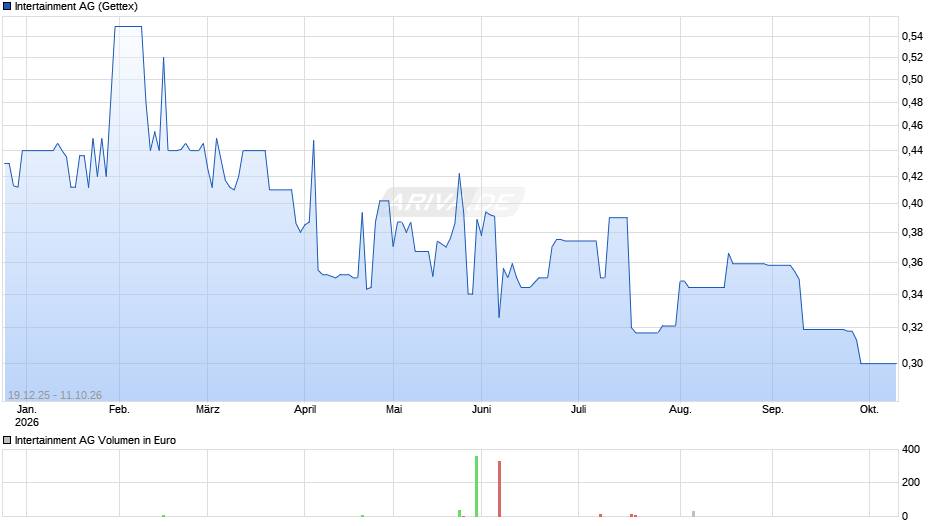Click the 400 volume axis value
This screenshot has height=526, width=940.
coord(911,450)
